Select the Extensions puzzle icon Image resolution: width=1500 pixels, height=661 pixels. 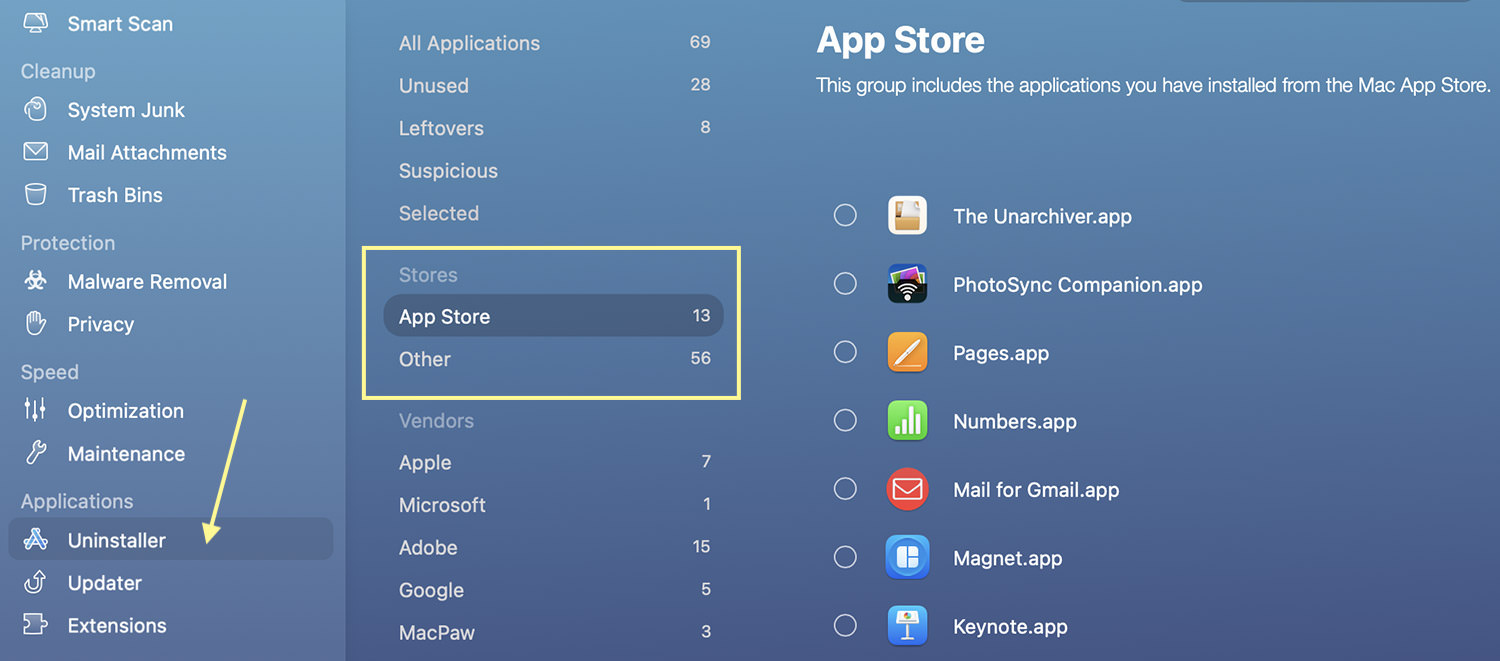coord(36,625)
